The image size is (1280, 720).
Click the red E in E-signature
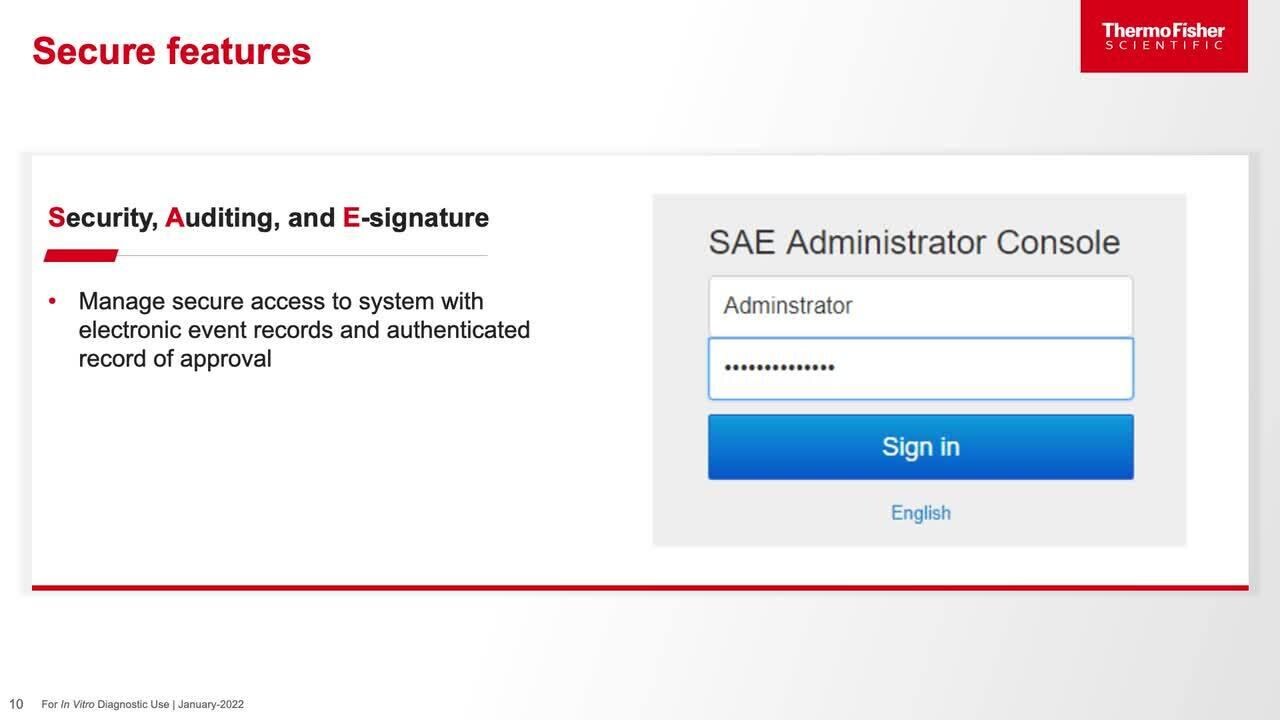pos(351,218)
